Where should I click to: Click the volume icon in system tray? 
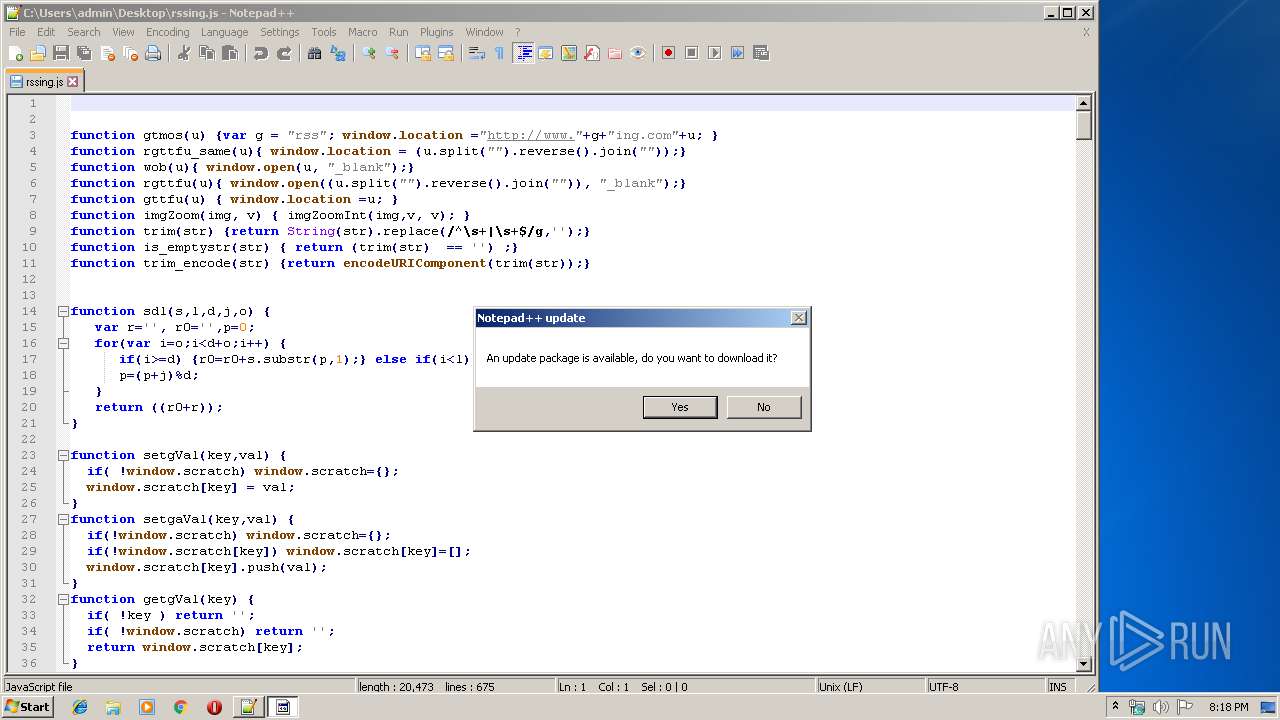(x=1161, y=707)
